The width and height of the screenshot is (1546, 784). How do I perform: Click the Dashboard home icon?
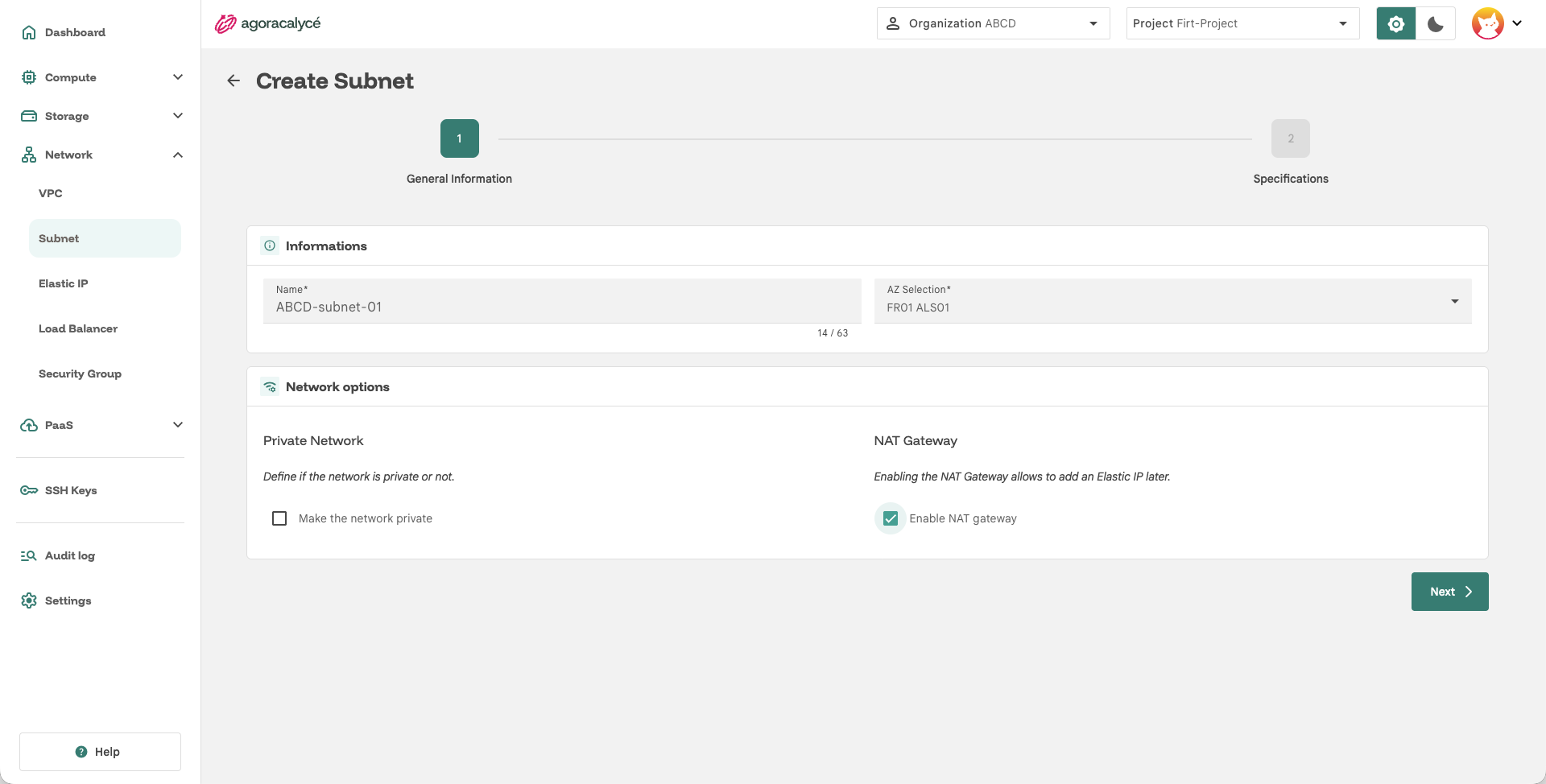pyautogui.click(x=29, y=32)
